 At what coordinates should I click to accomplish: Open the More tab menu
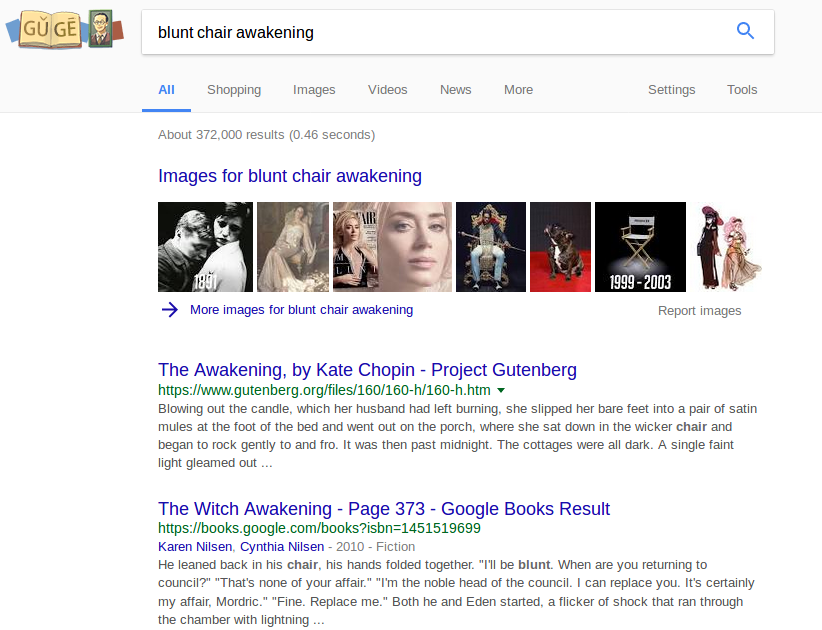(x=518, y=90)
